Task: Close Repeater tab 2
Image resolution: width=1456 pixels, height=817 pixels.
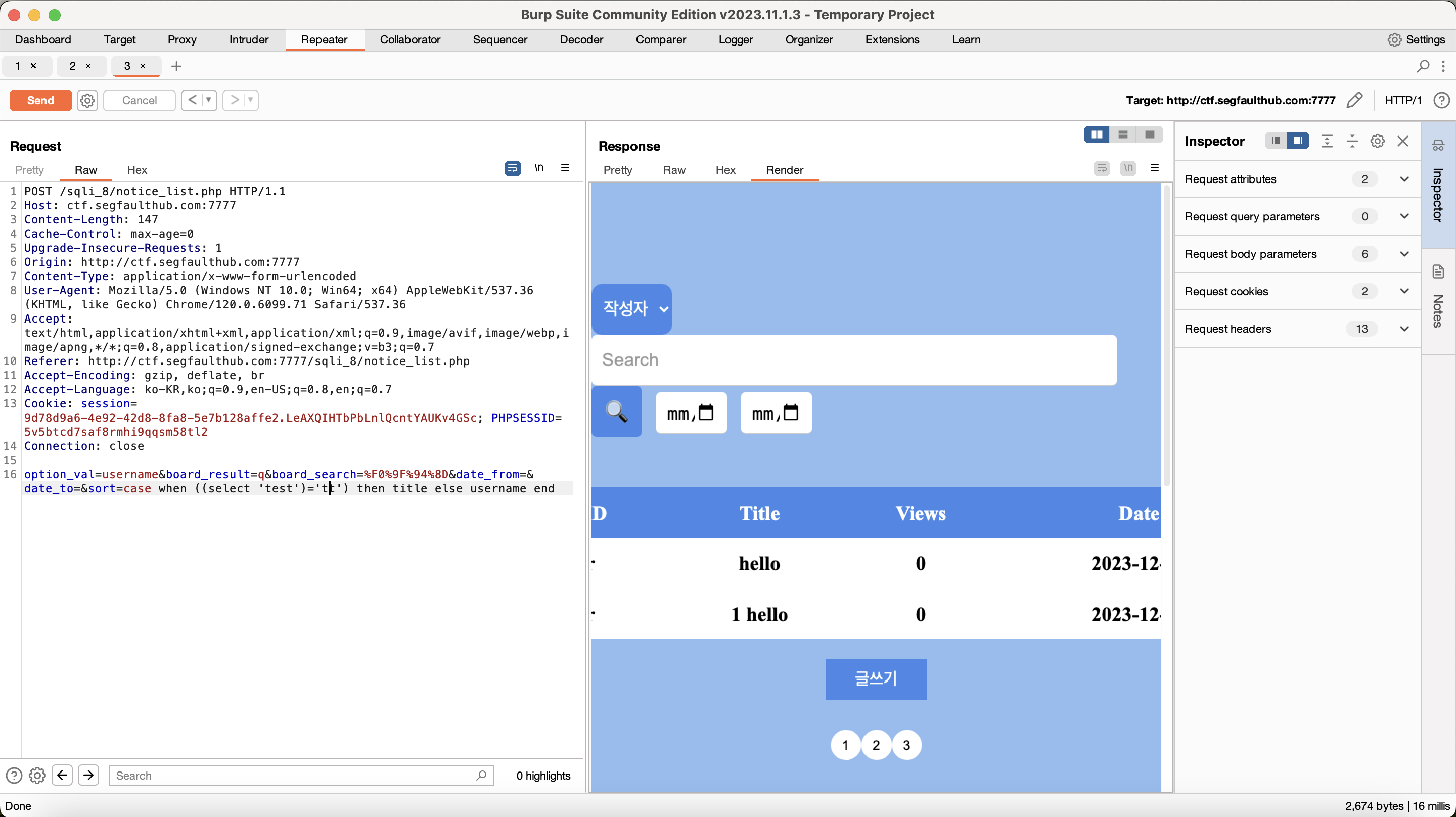Action: (x=88, y=66)
